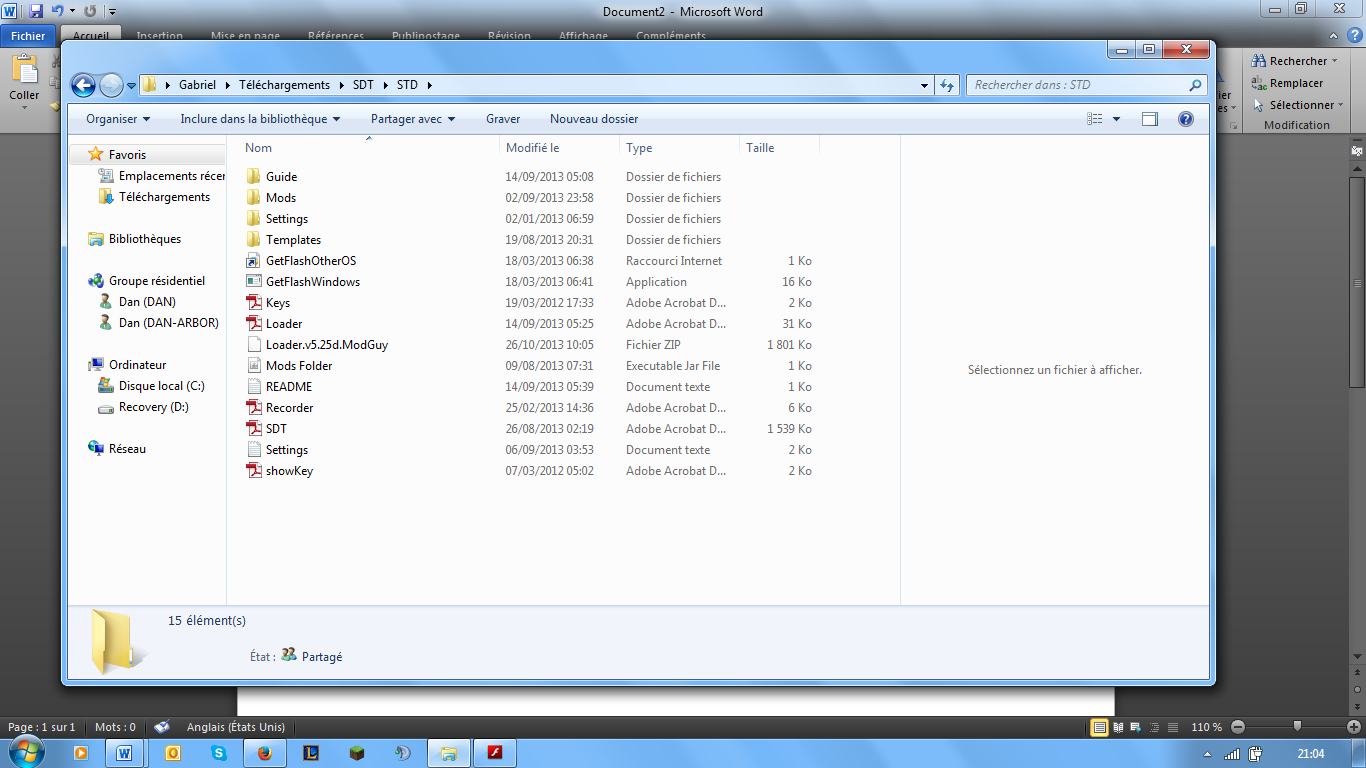Expand the Partager avec dropdown
Viewport: 1366px width, 768px height.
tap(412, 119)
